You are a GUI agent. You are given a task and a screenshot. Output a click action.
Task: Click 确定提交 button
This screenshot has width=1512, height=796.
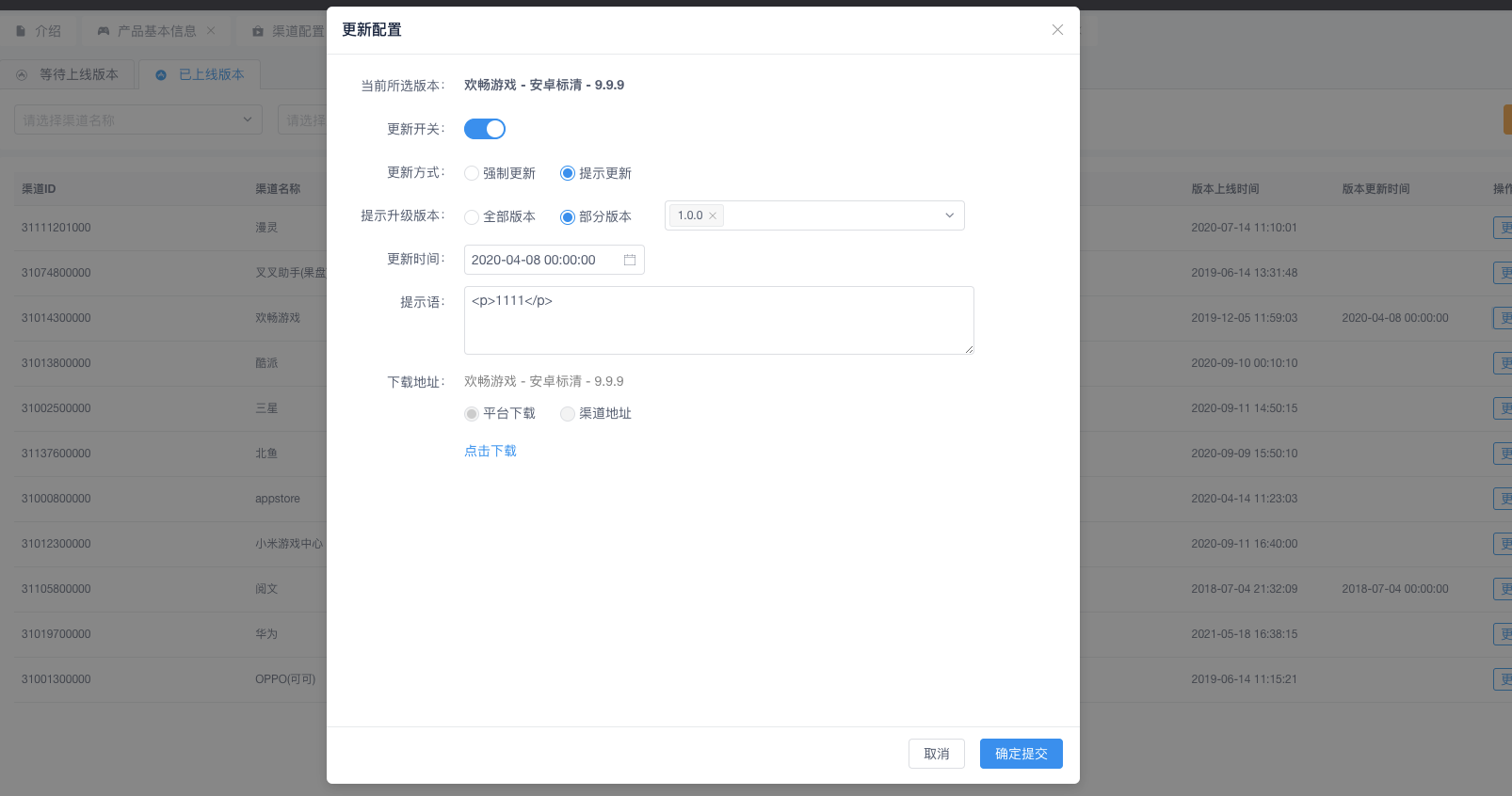(x=1021, y=754)
